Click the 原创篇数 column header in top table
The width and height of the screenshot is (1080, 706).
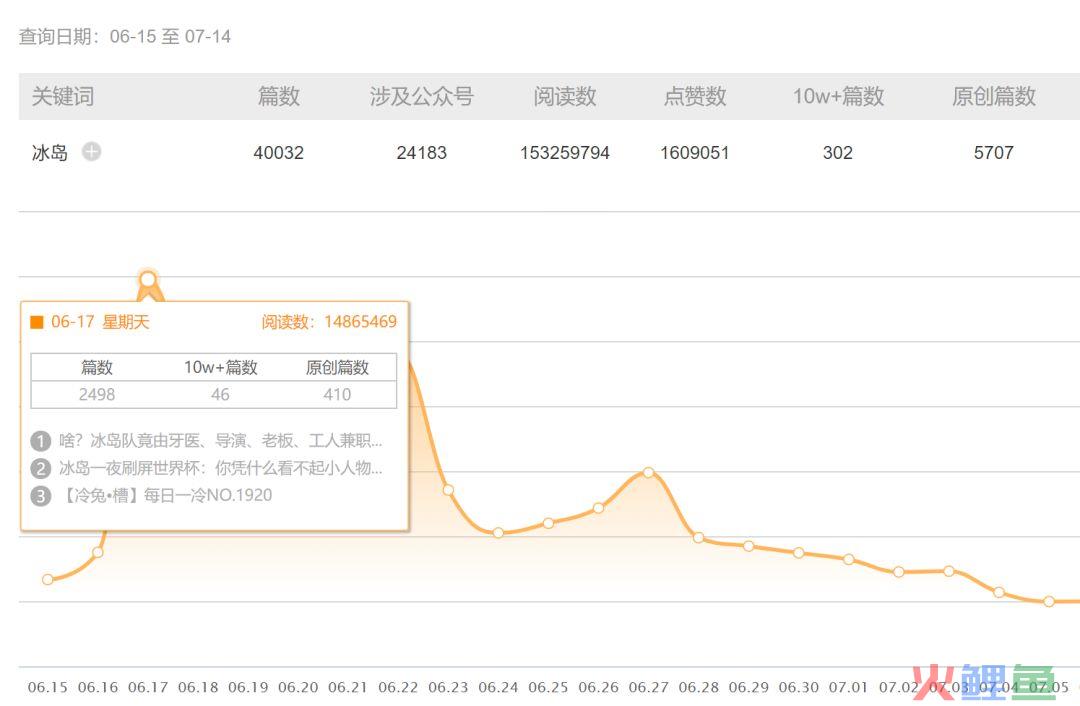pos(994,96)
